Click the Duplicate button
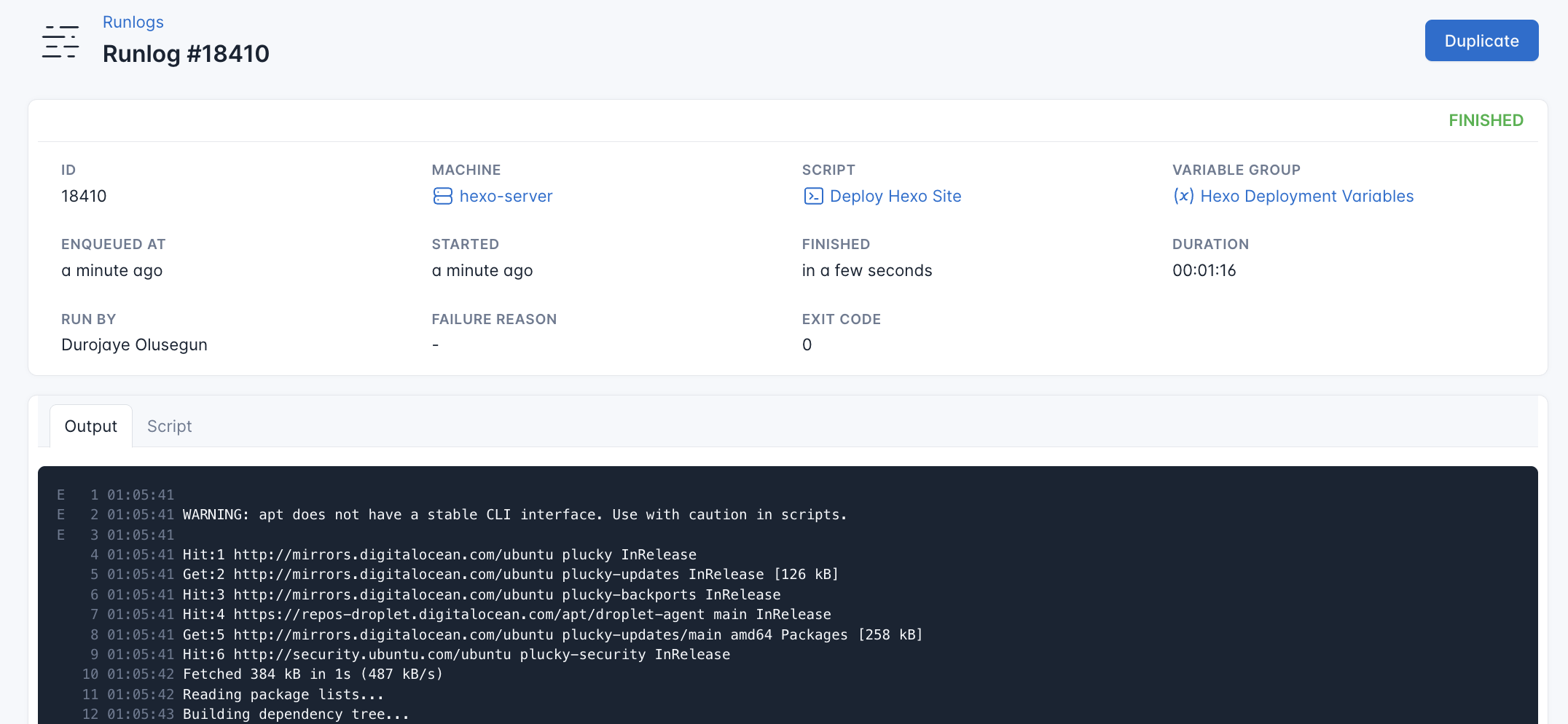This screenshot has width=1568, height=724. click(1481, 40)
